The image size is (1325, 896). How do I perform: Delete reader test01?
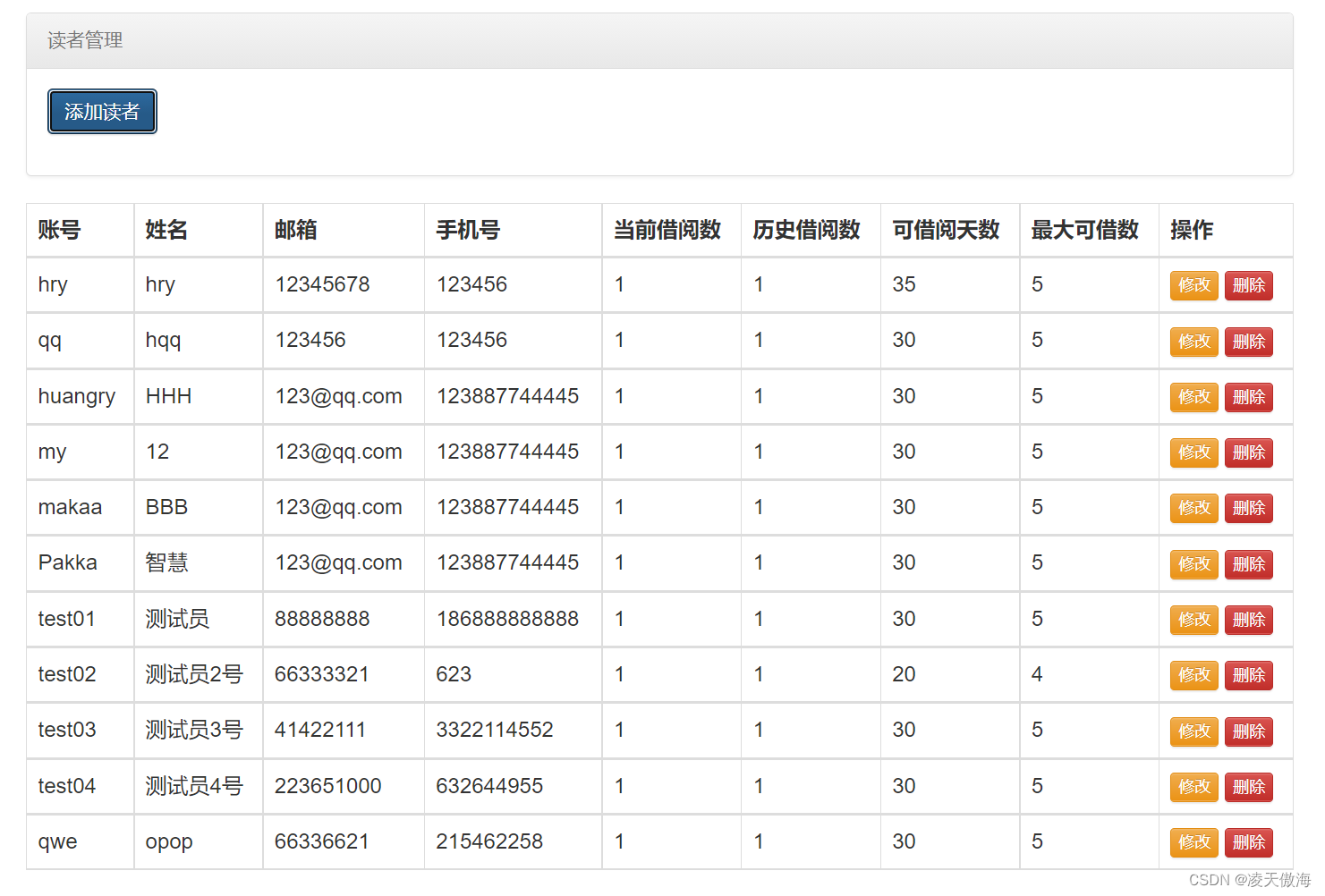(x=1249, y=620)
